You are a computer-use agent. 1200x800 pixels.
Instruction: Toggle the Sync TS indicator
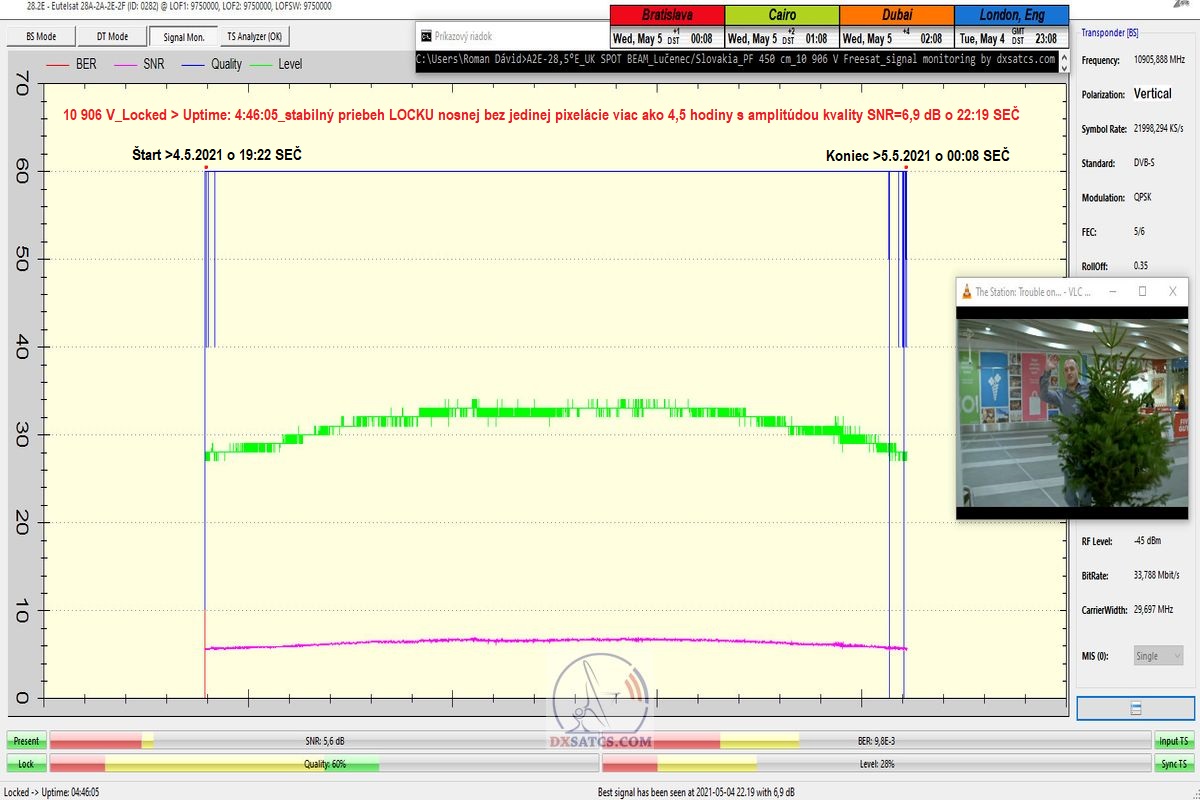pos(1173,764)
